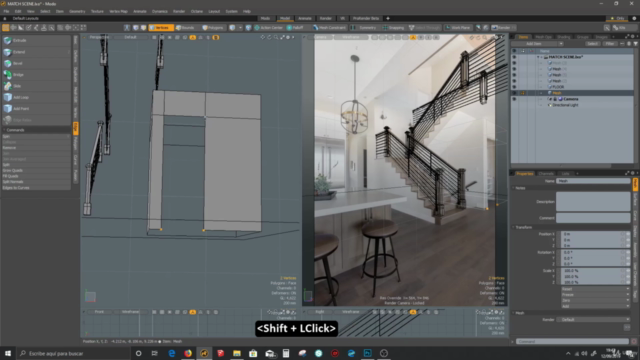Collapse the Transform section
Image resolution: width=640 pixels, height=360 pixels.
(x=514, y=227)
